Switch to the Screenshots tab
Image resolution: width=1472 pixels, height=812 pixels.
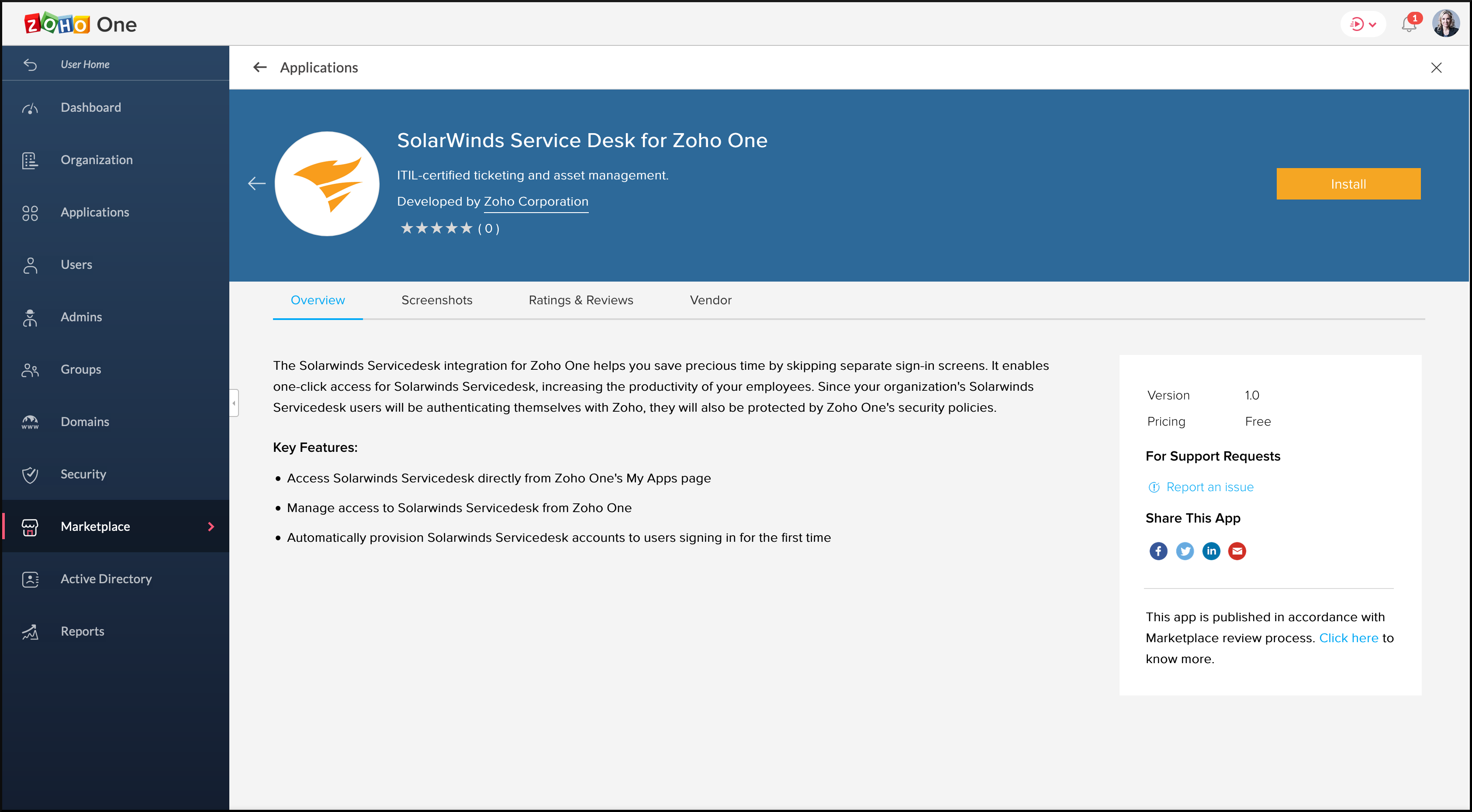pos(436,300)
